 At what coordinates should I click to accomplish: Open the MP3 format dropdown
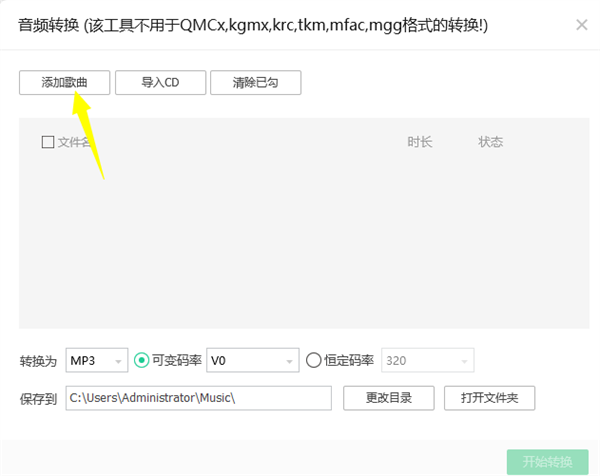pos(97,360)
